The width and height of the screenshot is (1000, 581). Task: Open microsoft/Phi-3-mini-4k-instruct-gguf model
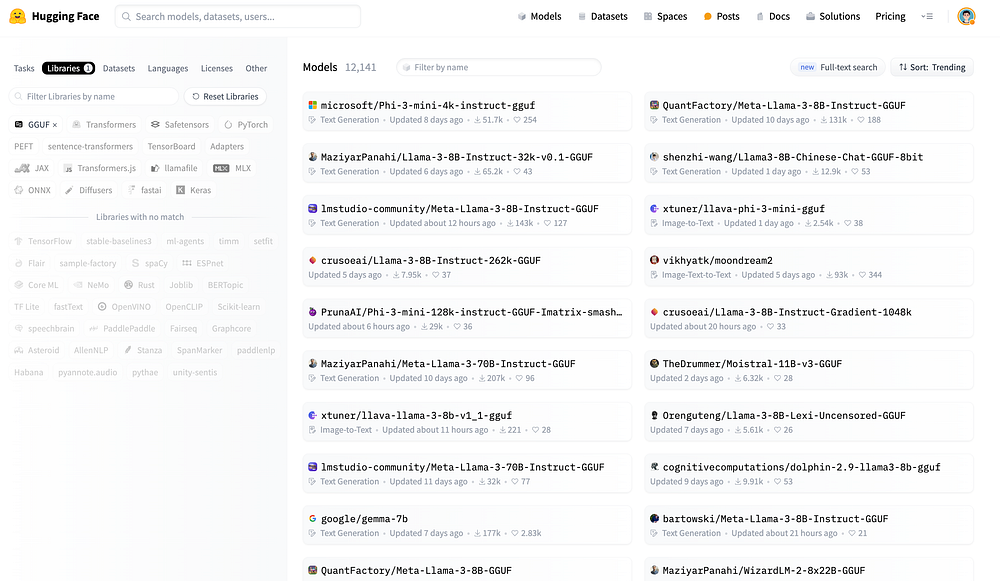coord(427,105)
